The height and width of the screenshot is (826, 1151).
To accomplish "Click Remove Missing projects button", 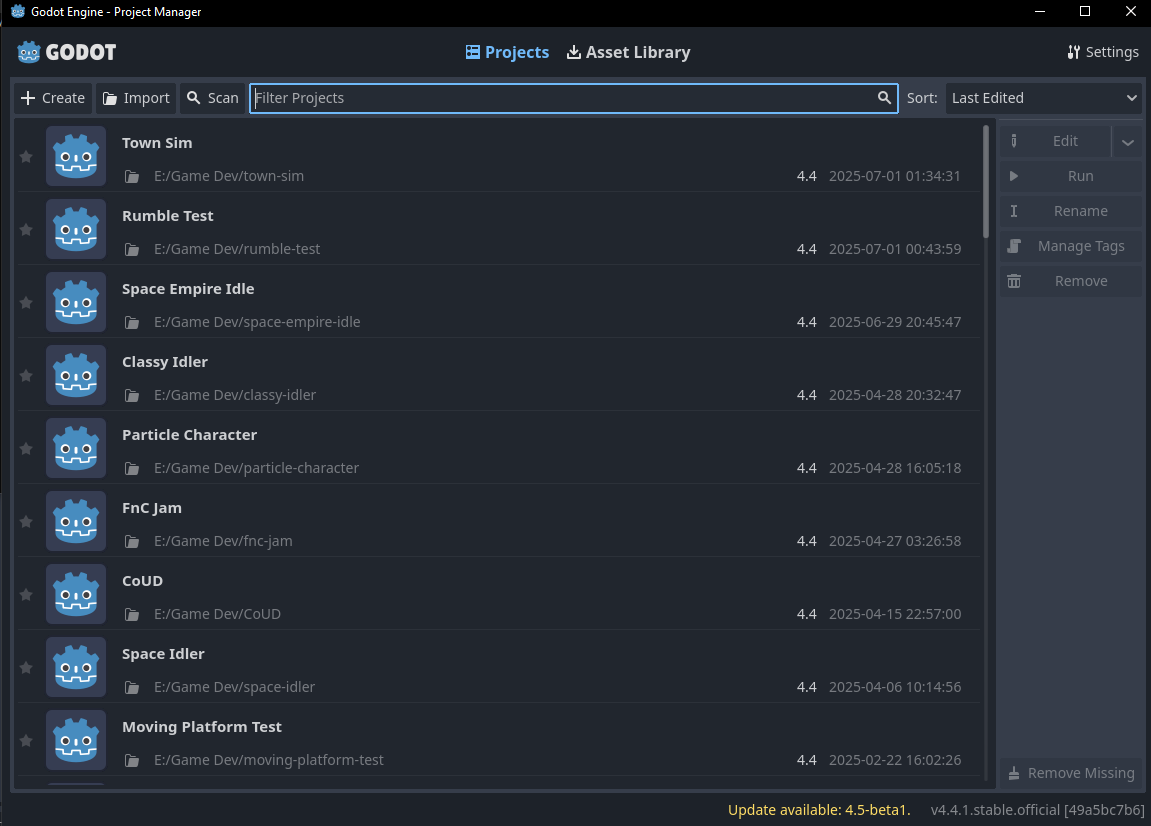I will pyautogui.click(x=1071, y=773).
